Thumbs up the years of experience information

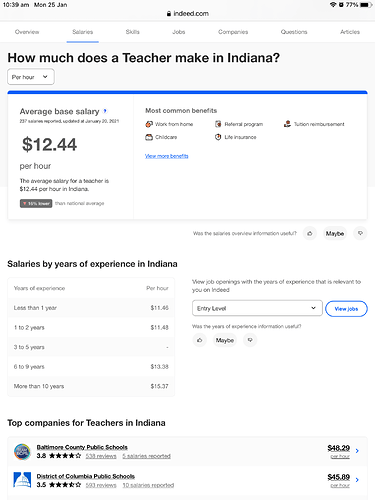tap(200, 340)
